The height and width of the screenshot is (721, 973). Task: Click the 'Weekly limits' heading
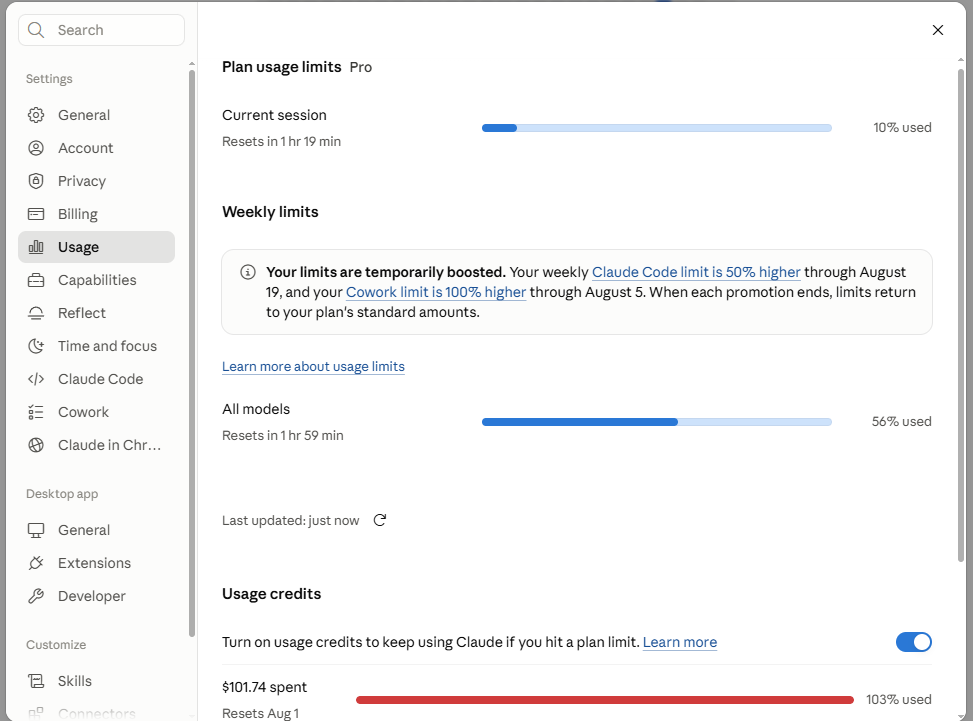click(x=270, y=212)
